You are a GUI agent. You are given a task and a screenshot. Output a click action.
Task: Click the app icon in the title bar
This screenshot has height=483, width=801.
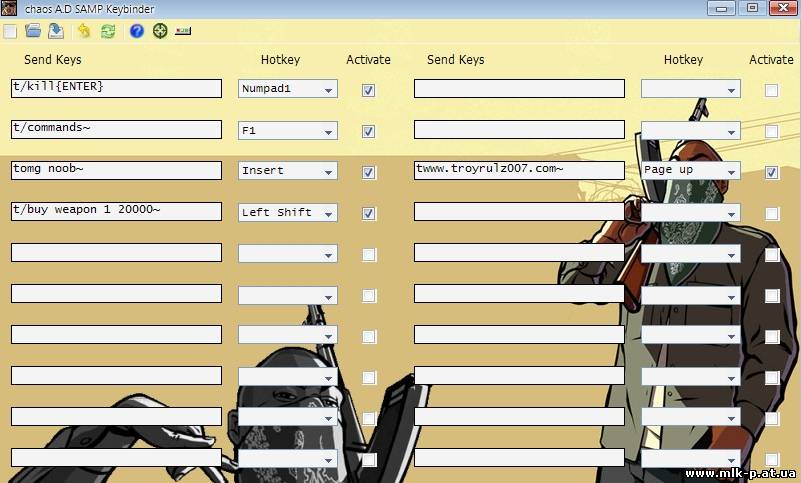tap(9, 8)
